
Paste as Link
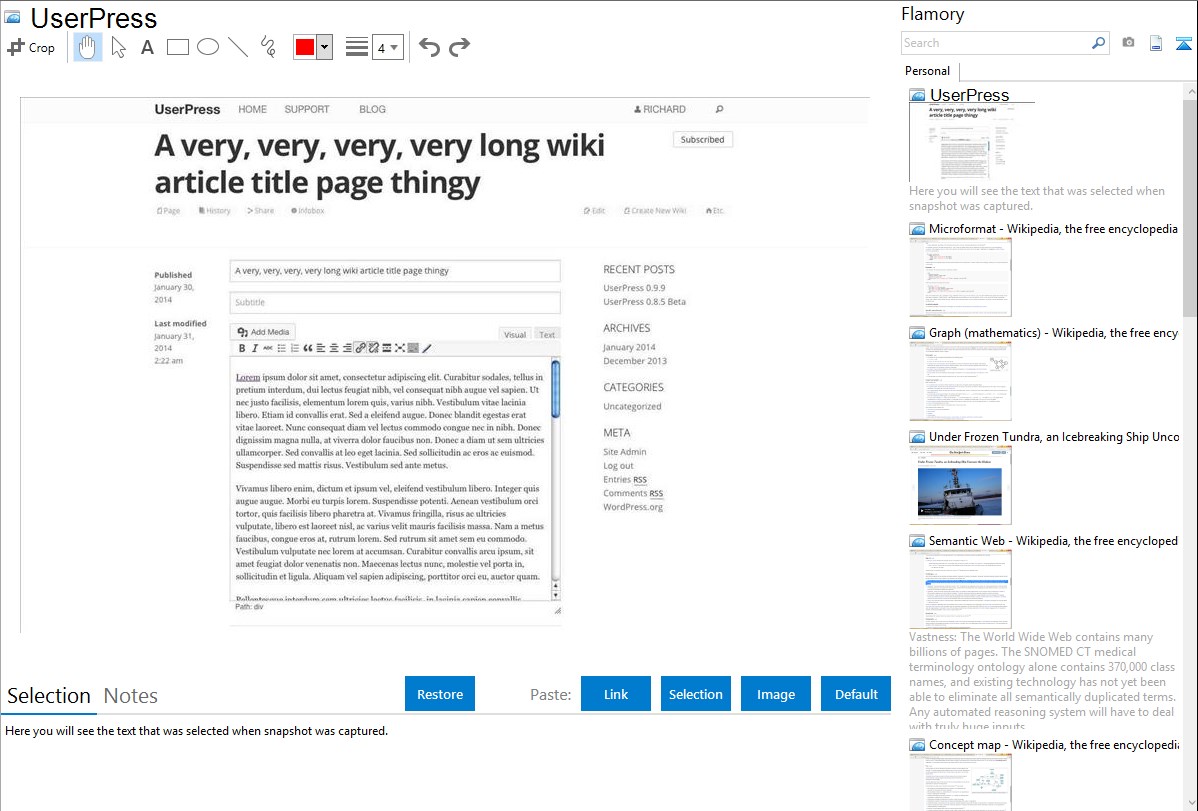point(616,694)
